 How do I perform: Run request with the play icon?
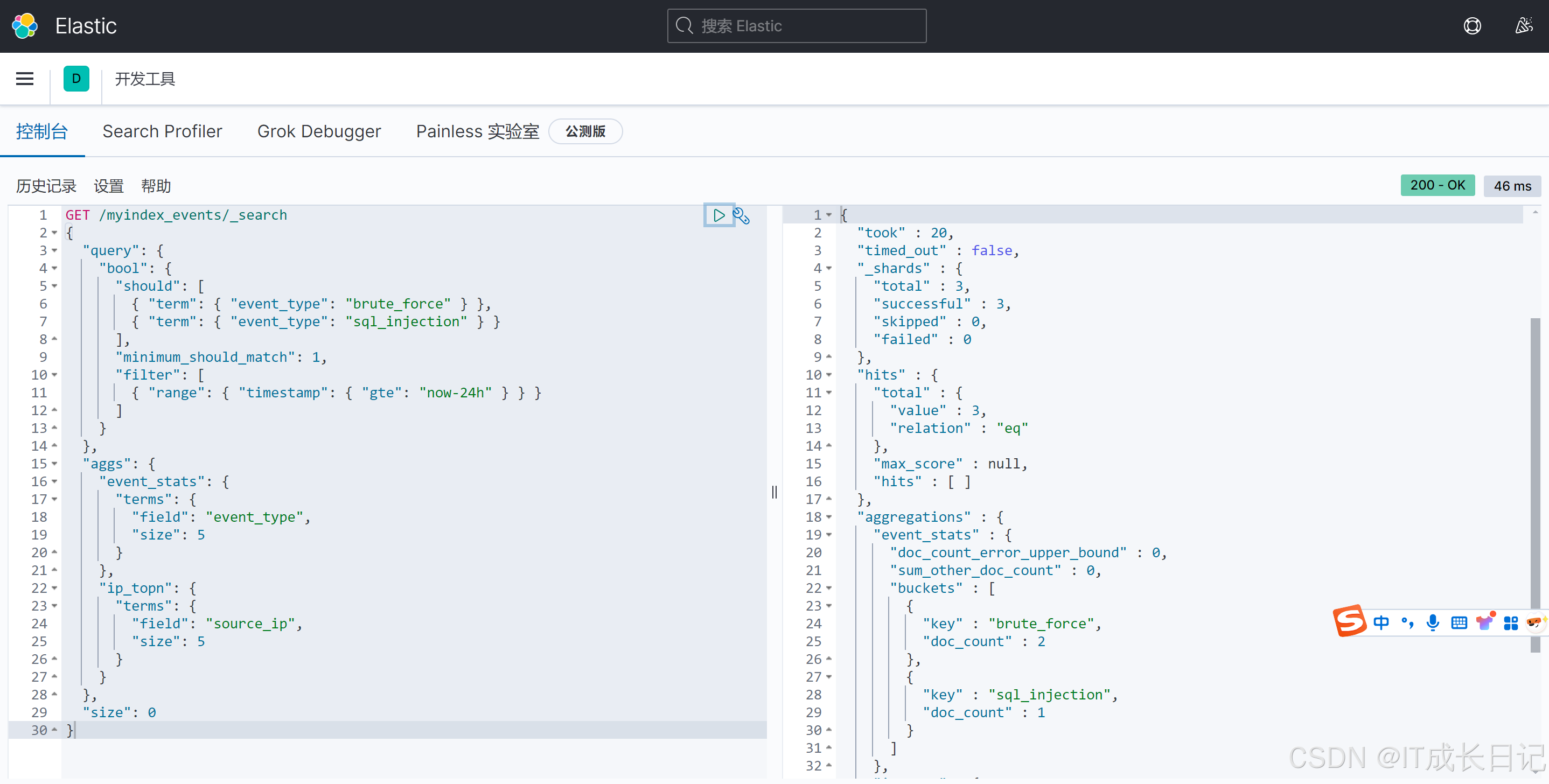coord(718,215)
